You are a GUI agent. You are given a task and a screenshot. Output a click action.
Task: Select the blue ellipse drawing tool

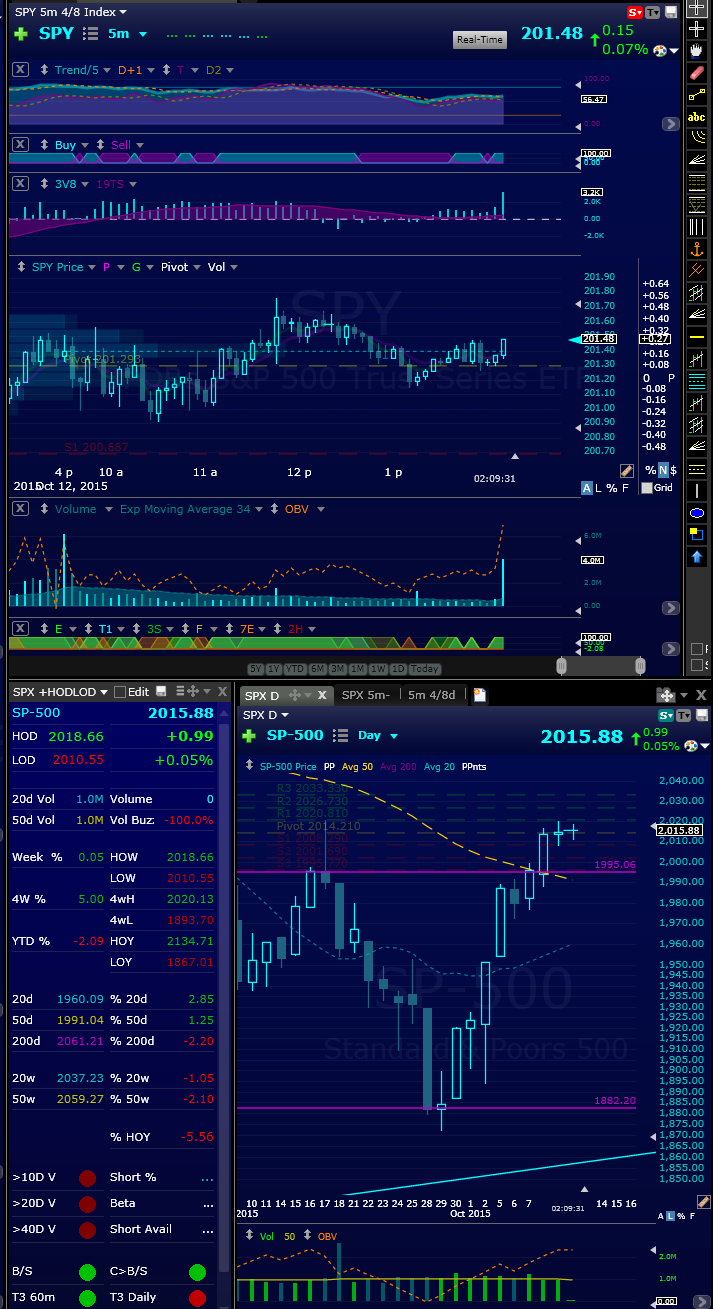click(x=696, y=513)
